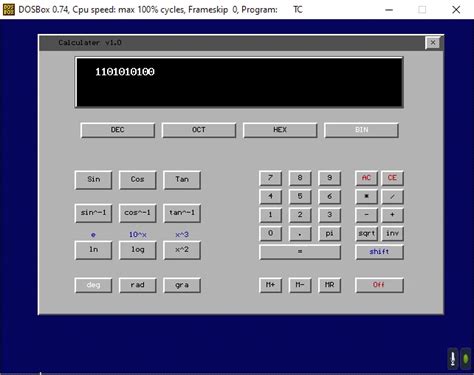Switch to OCT number mode
Viewport: 474px width, 375px height.
coord(199,130)
